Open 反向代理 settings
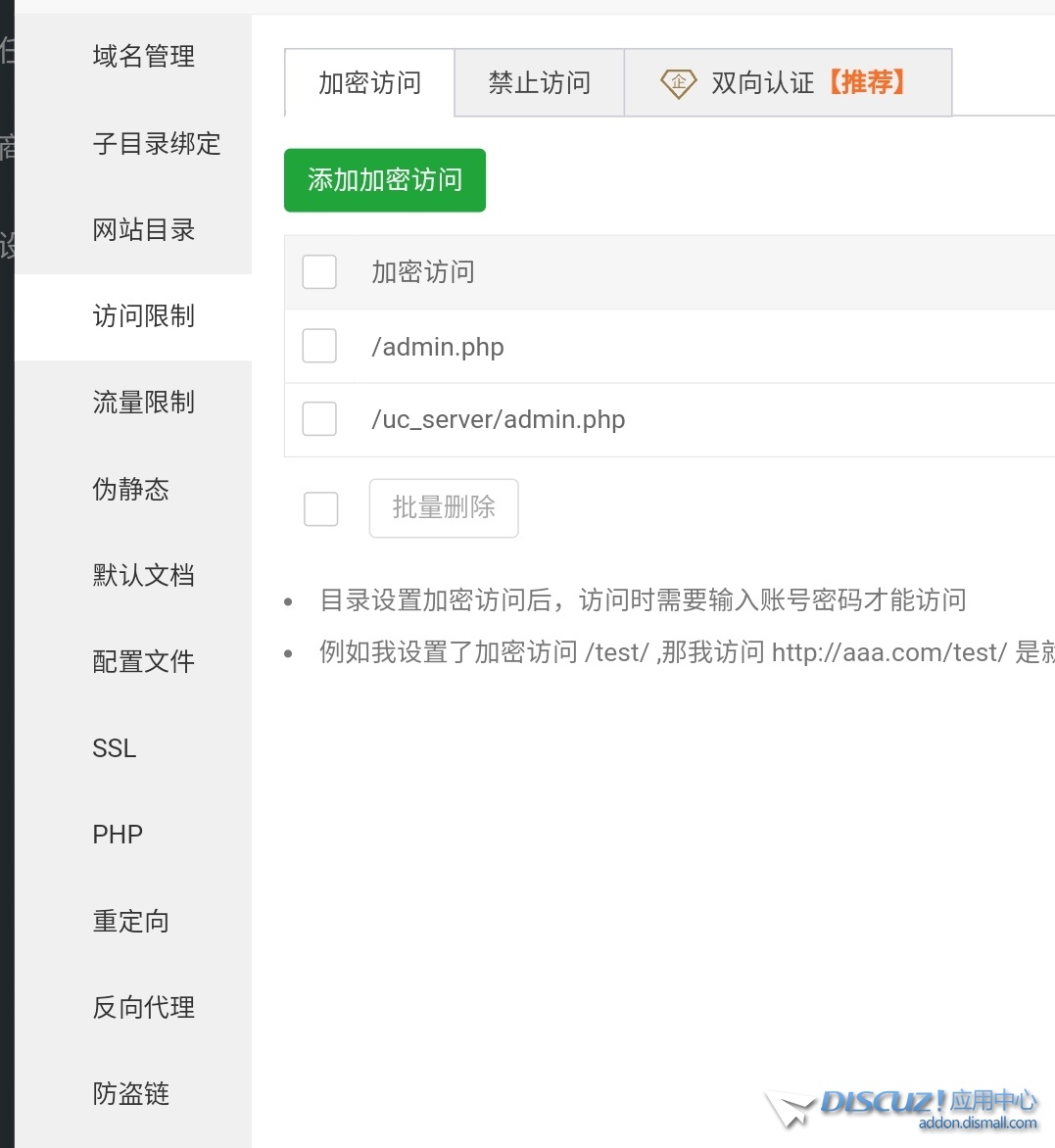 click(x=143, y=1007)
